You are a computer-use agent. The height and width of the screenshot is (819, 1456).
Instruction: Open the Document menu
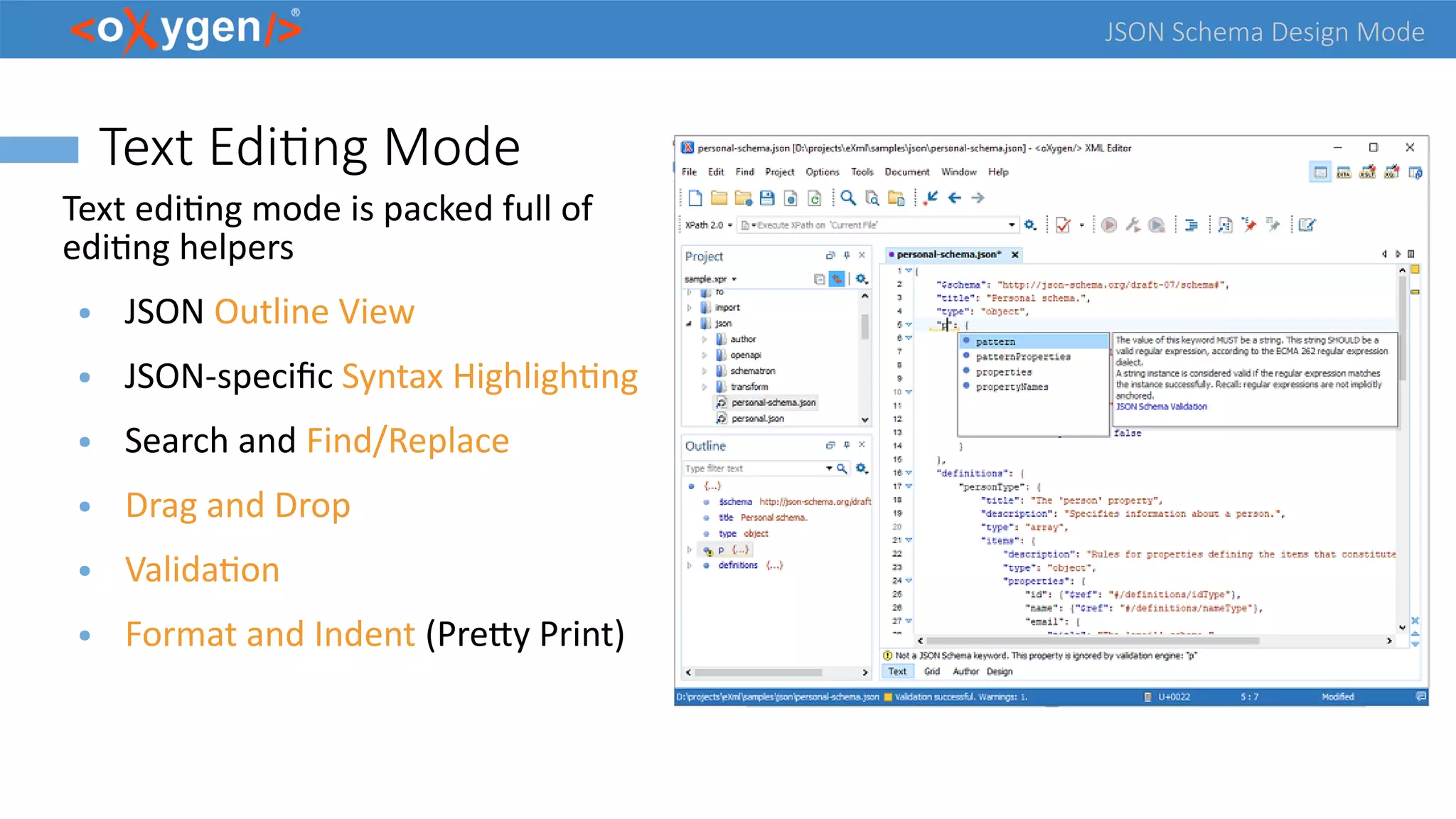(x=906, y=172)
